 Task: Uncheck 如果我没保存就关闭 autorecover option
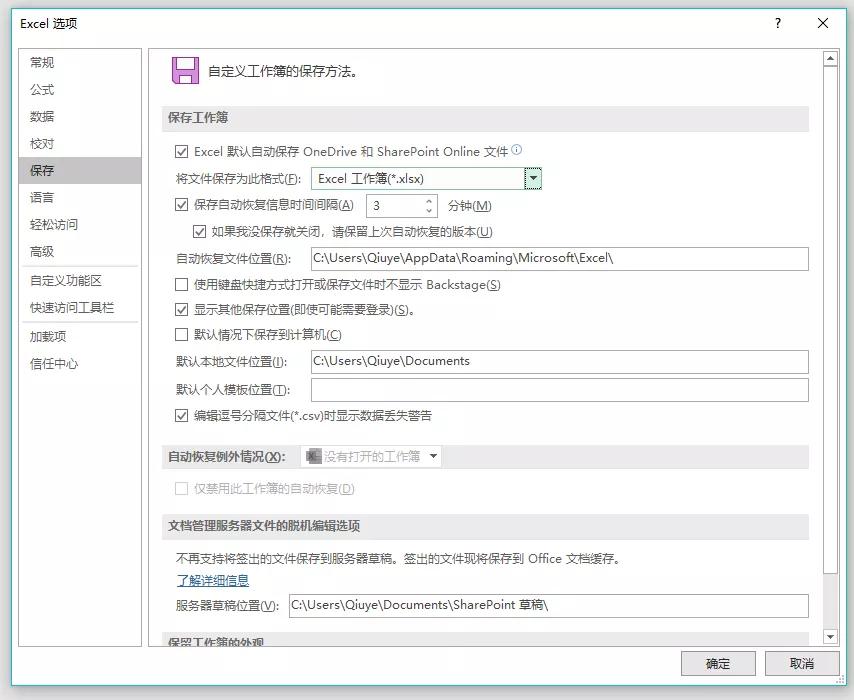[201, 231]
